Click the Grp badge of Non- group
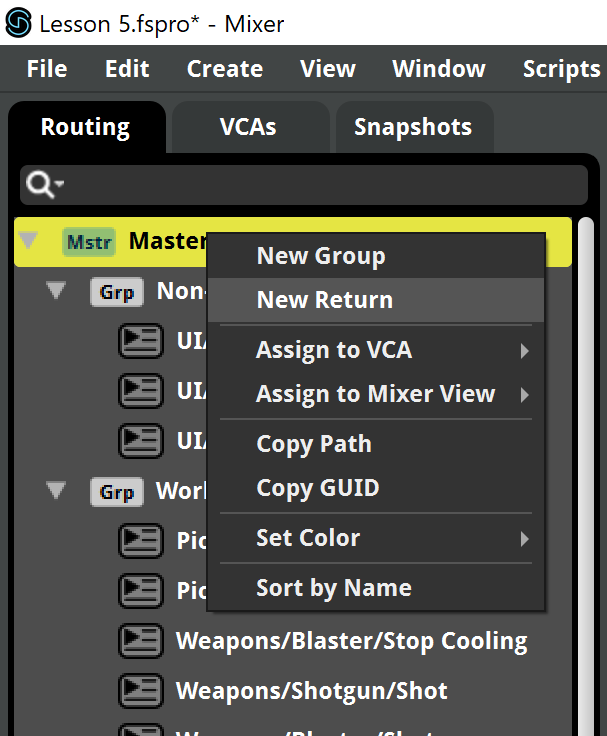Viewport: 607px width, 736px height. (116, 292)
